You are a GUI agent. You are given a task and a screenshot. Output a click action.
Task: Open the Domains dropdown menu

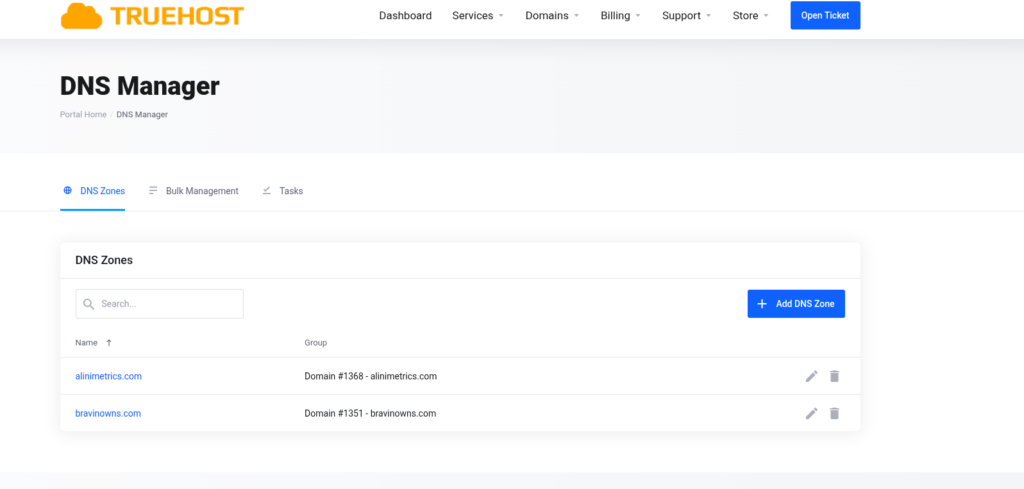pyautogui.click(x=552, y=16)
